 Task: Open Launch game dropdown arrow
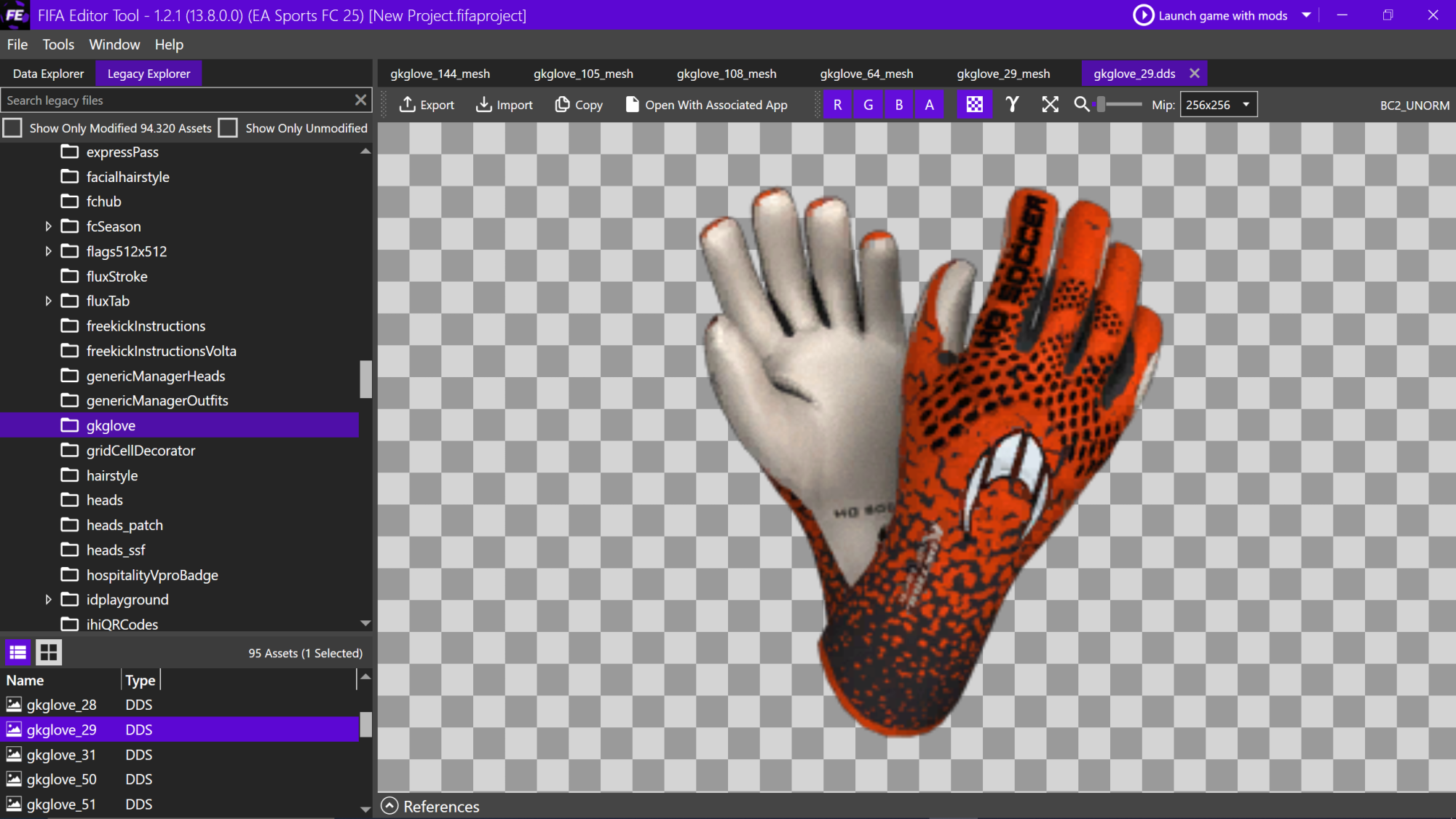click(x=1306, y=15)
